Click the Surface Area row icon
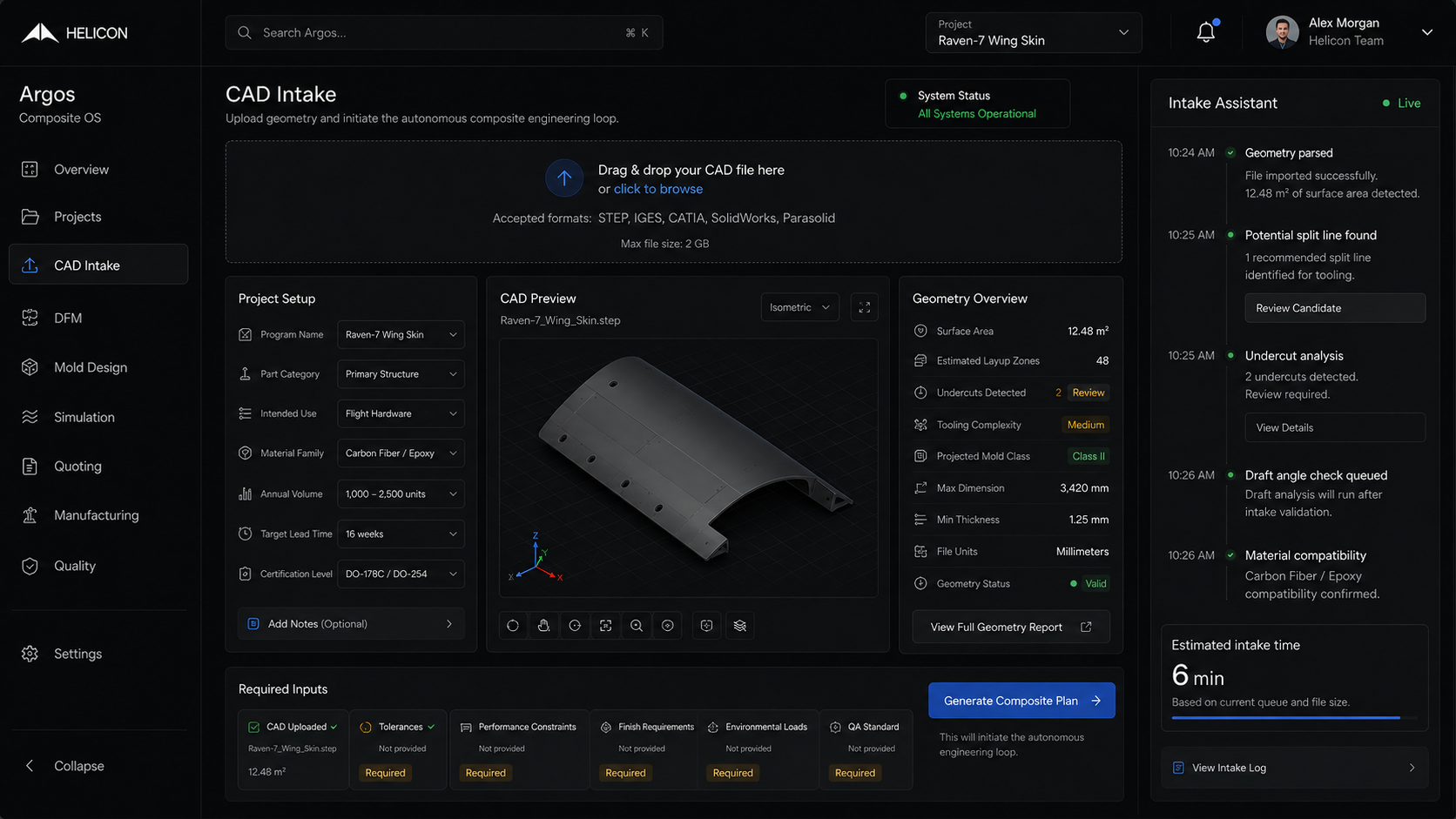 pyautogui.click(x=920, y=331)
